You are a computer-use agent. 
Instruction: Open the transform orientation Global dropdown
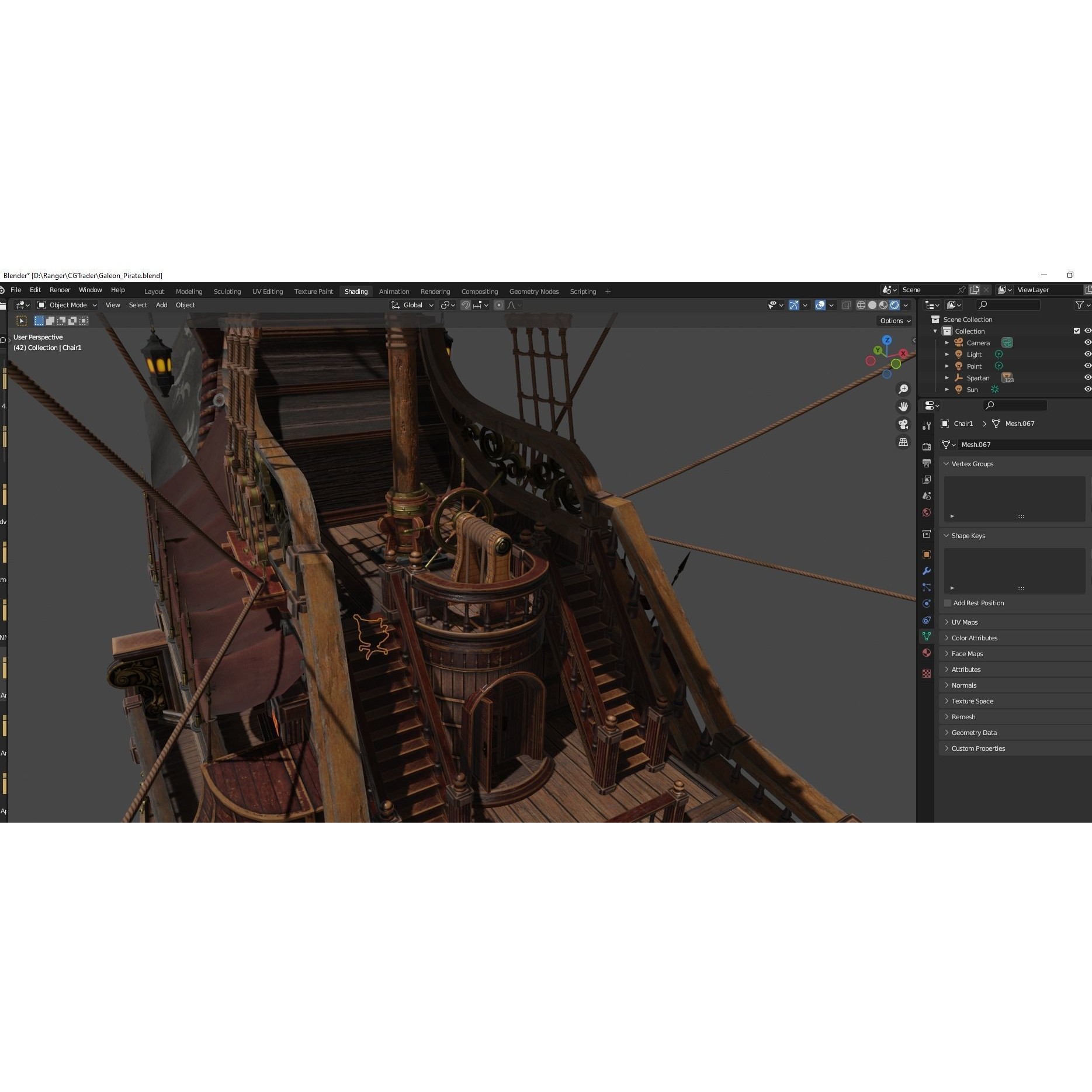[x=412, y=305]
